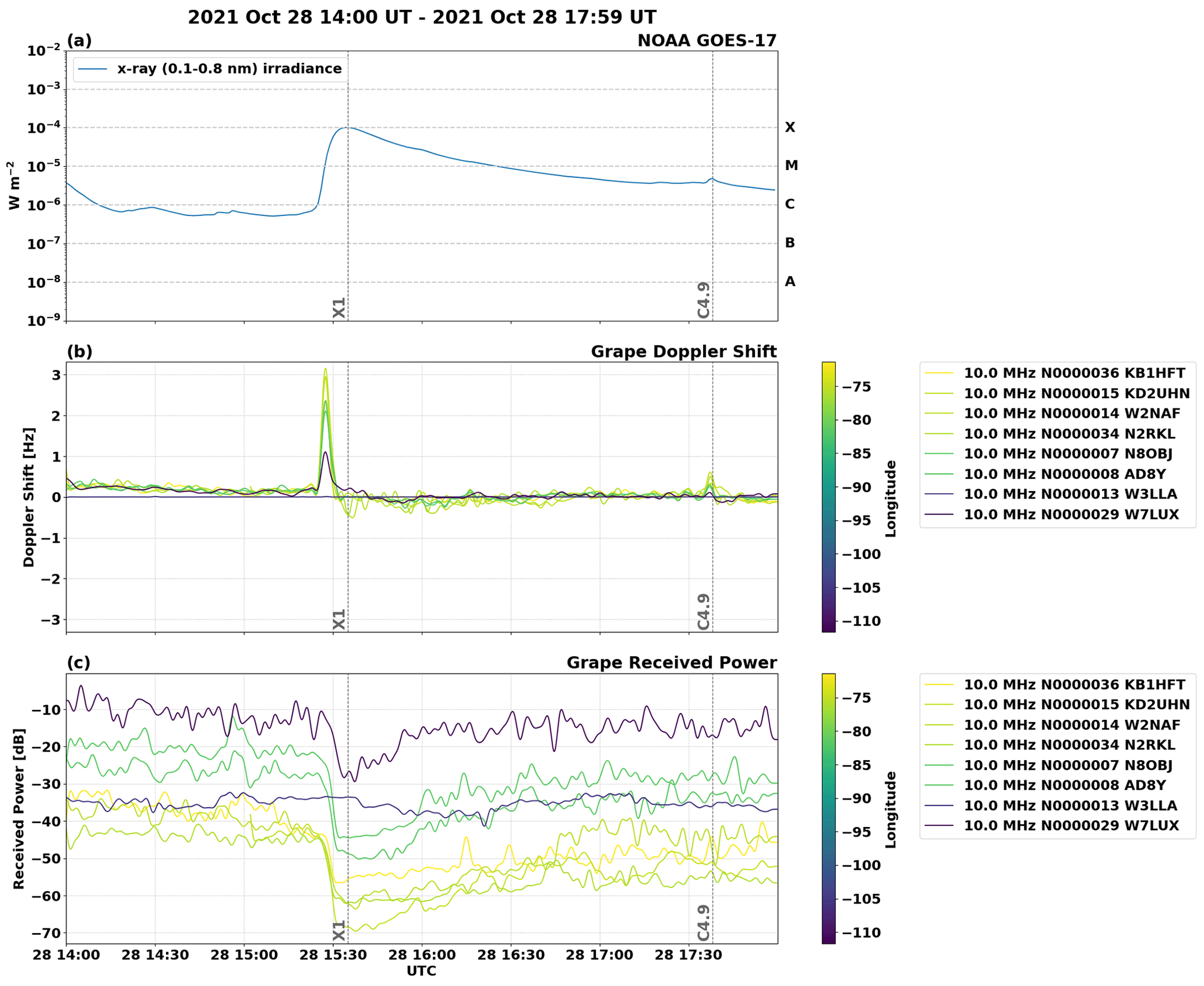
Task: Click the main date range figure title
Action: click(421, 17)
